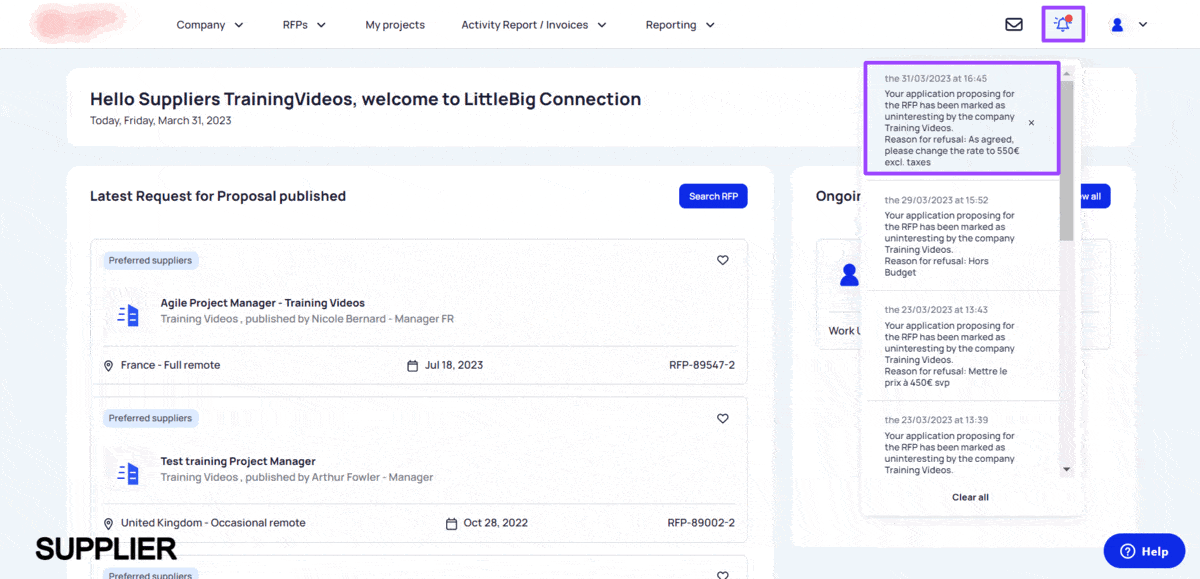Click 'France - Full remote' location text
Image resolution: width=1200 pixels, height=579 pixels.
(x=170, y=365)
